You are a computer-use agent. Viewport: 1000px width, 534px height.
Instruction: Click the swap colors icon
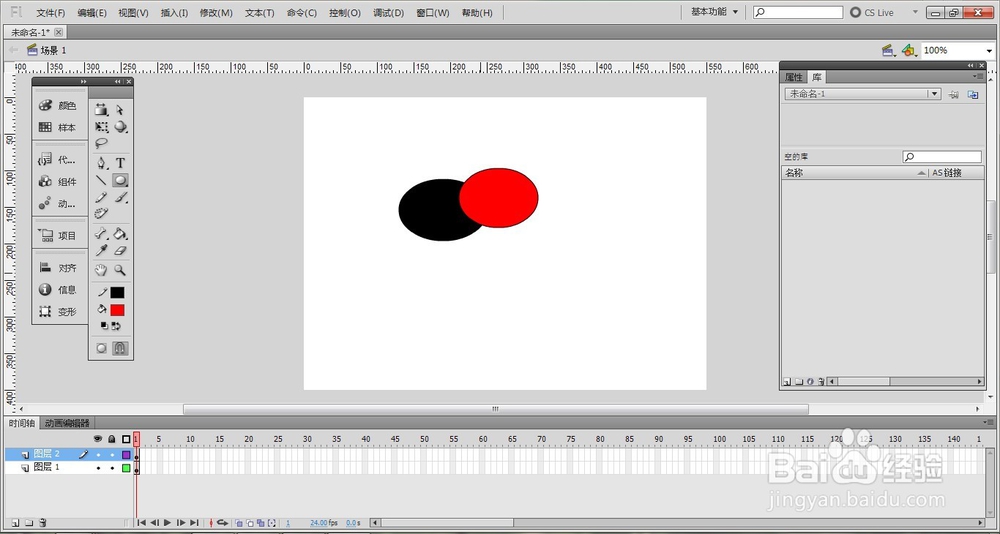116,326
